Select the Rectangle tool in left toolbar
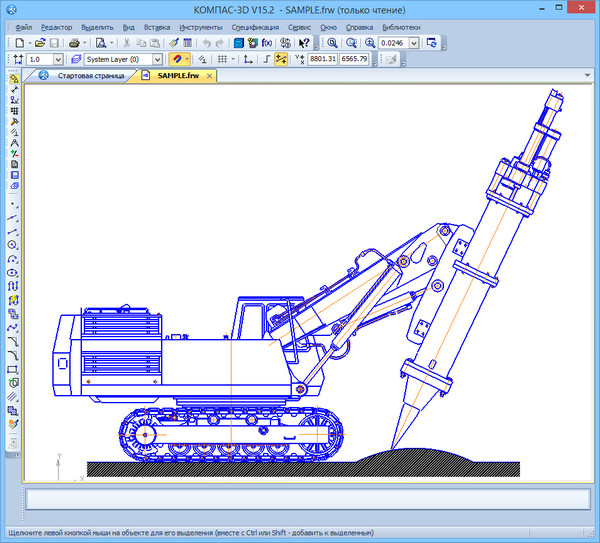The width and height of the screenshot is (600, 543). (x=13, y=369)
